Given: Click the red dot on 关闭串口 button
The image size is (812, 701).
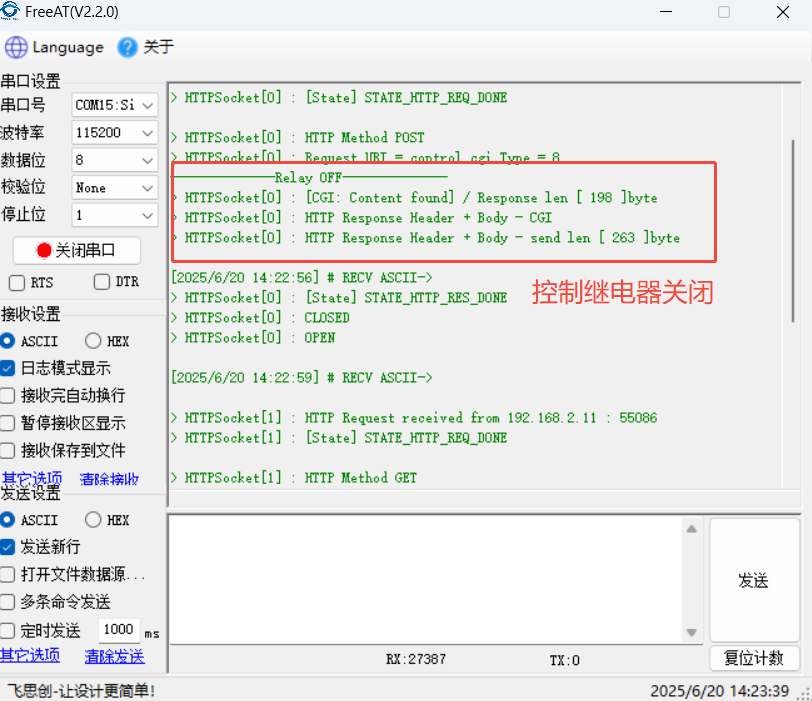Looking at the screenshot, I should (x=43, y=250).
